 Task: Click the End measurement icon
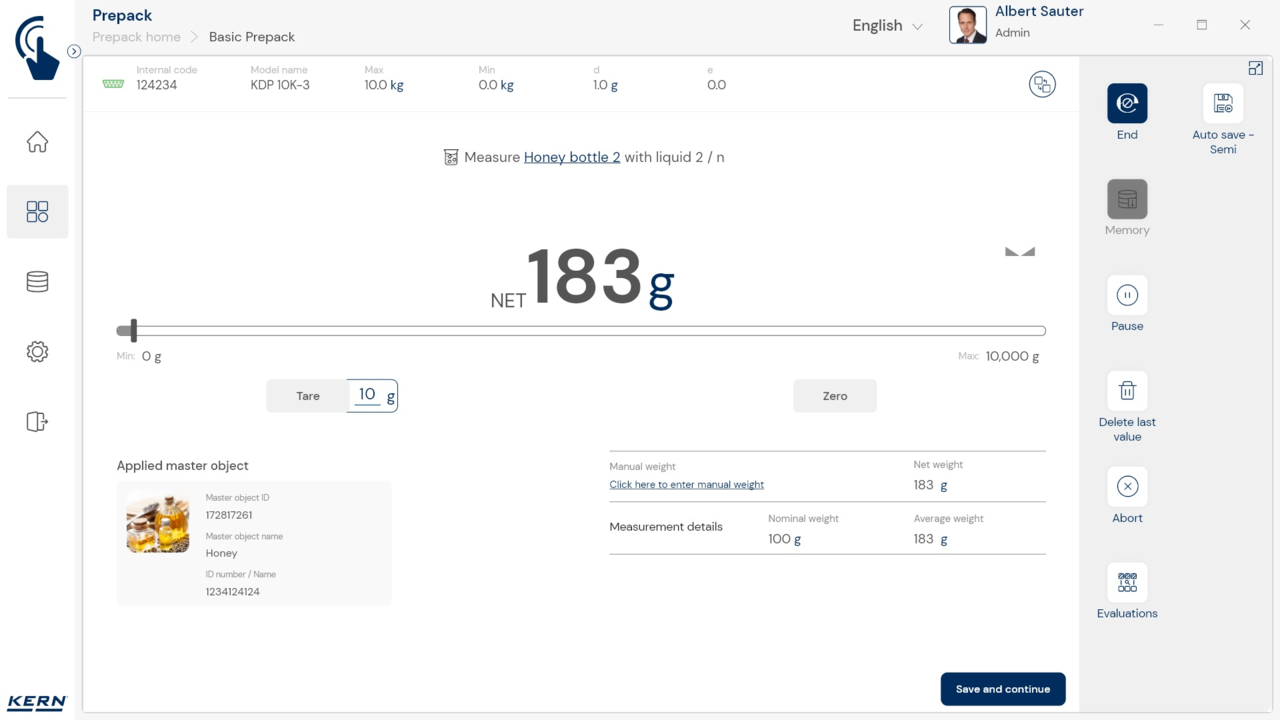1127,104
